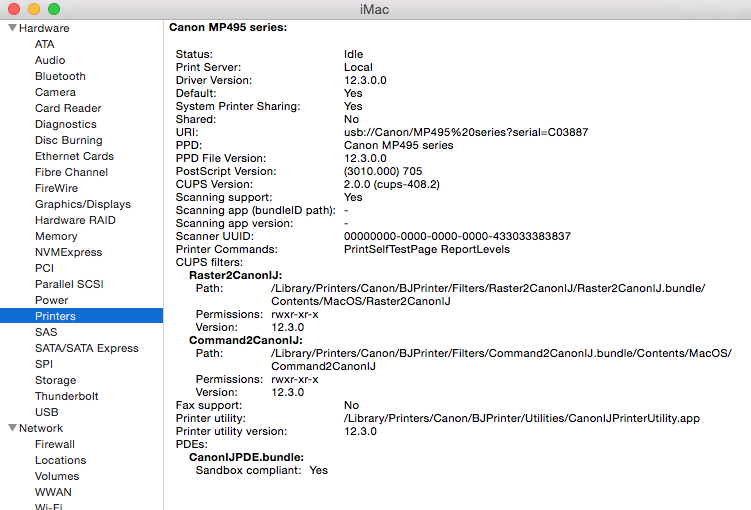This screenshot has height=510, width=751.
Task: Click the Raster2CanonIJ filter heading
Action: coord(236,275)
